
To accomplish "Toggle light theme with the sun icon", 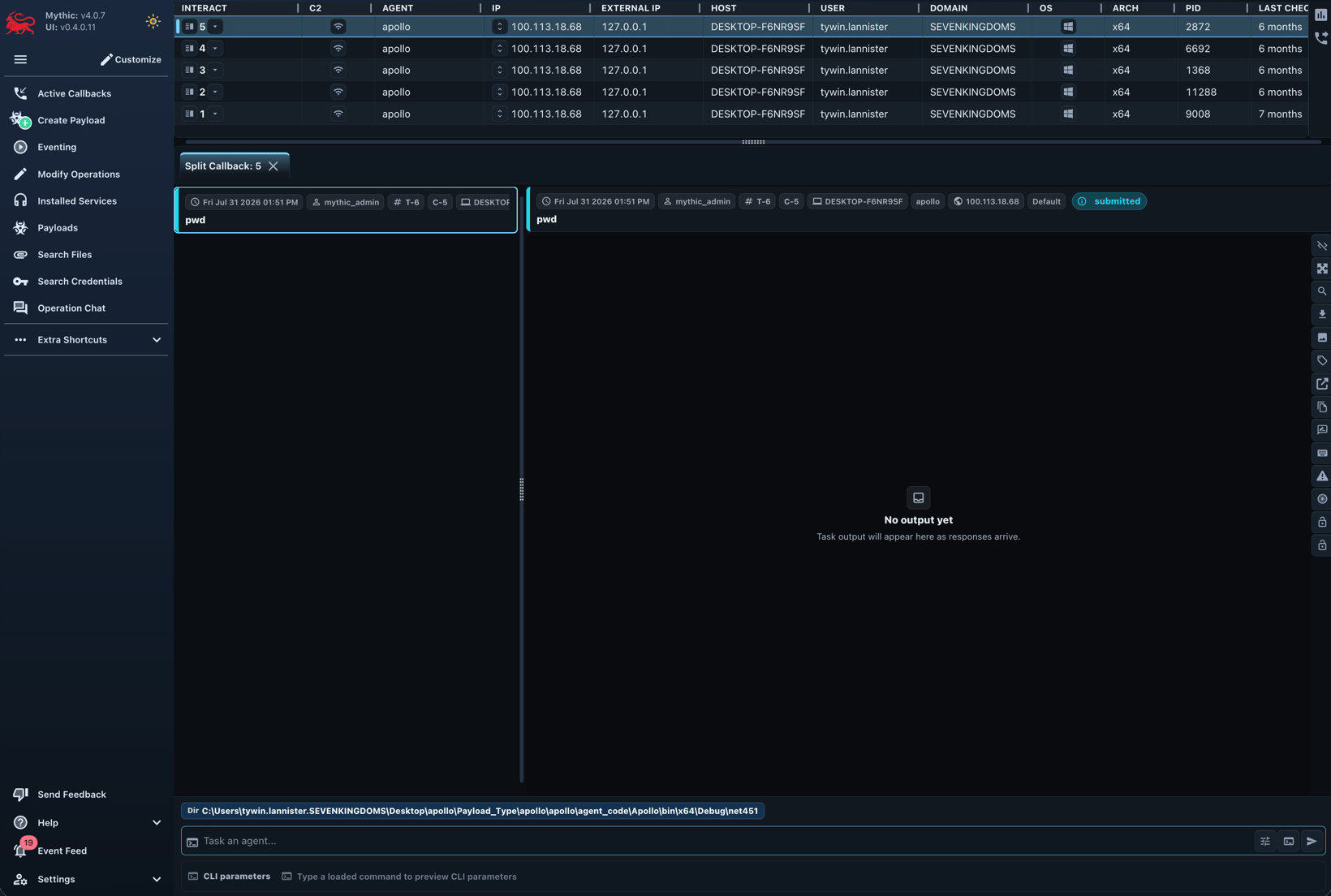I will click(x=153, y=22).
